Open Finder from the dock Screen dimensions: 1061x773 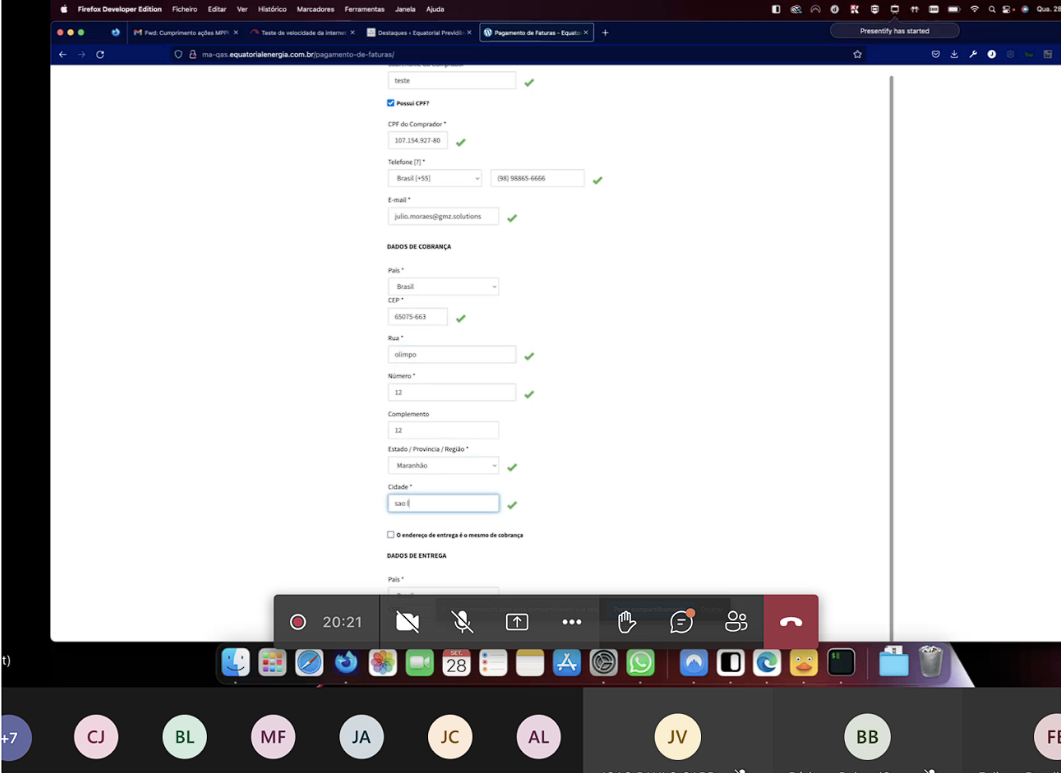pos(235,662)
